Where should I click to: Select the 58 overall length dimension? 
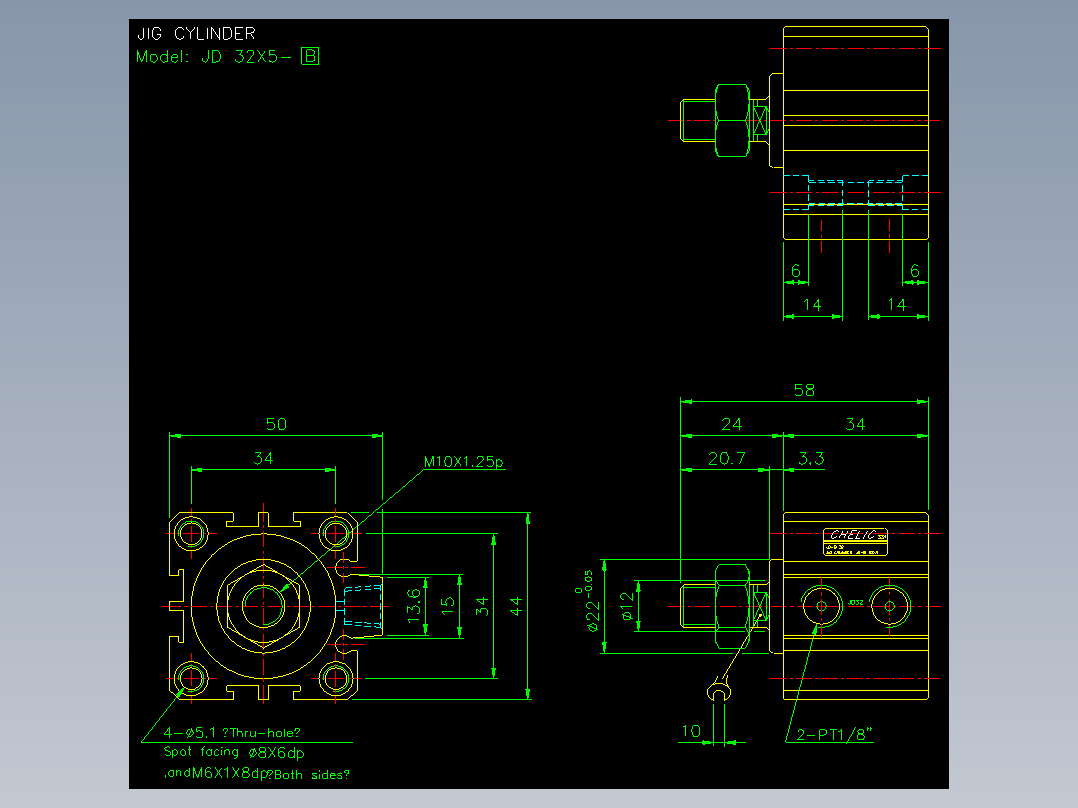click(x=804, y=391)
